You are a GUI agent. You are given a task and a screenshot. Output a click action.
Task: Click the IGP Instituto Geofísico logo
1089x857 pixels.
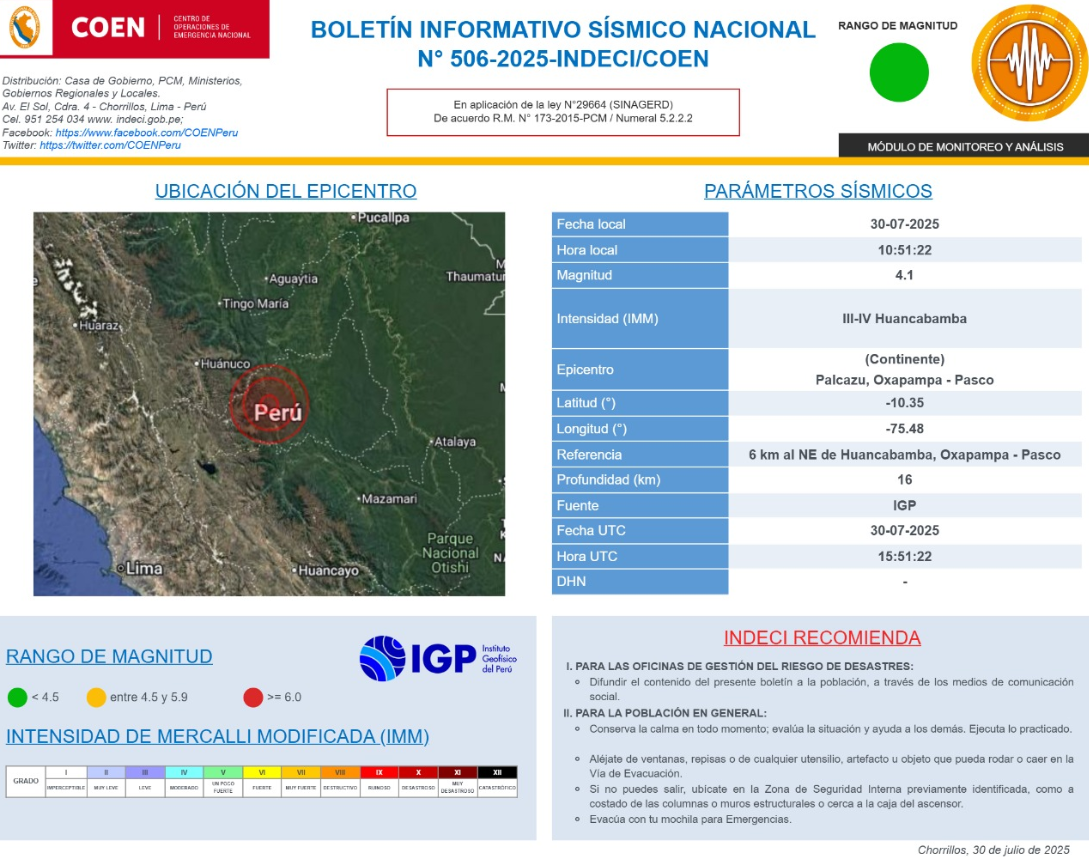click(438, 658)
